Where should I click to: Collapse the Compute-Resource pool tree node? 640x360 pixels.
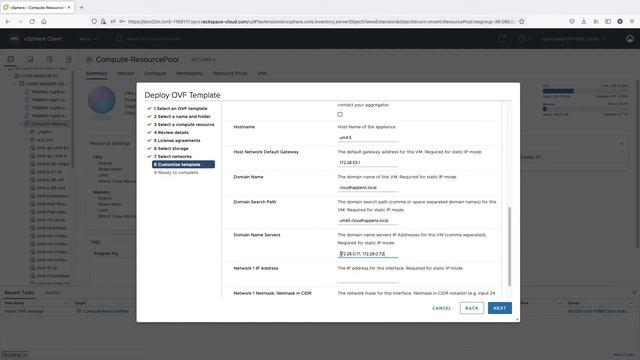click(x=20, y=124)
